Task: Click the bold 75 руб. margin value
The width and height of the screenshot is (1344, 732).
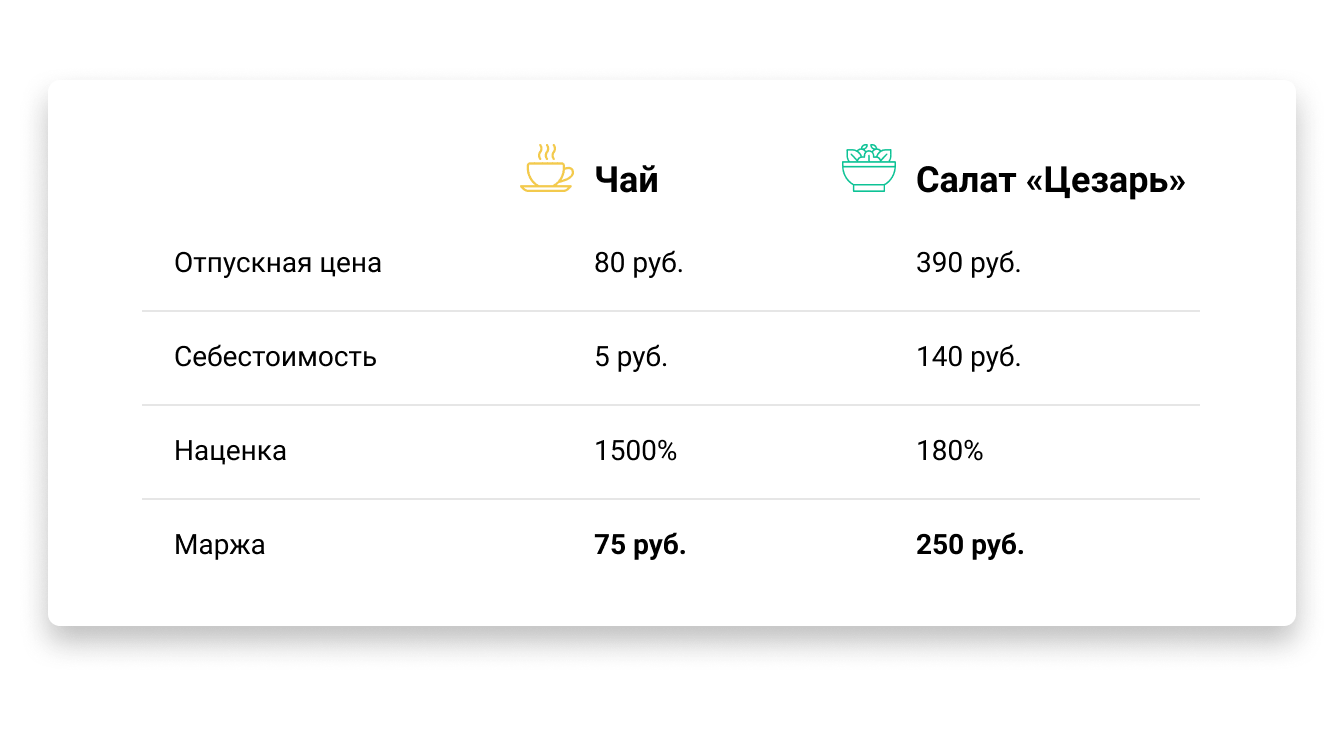Action: pyautogui.click(x=640, y=545)
